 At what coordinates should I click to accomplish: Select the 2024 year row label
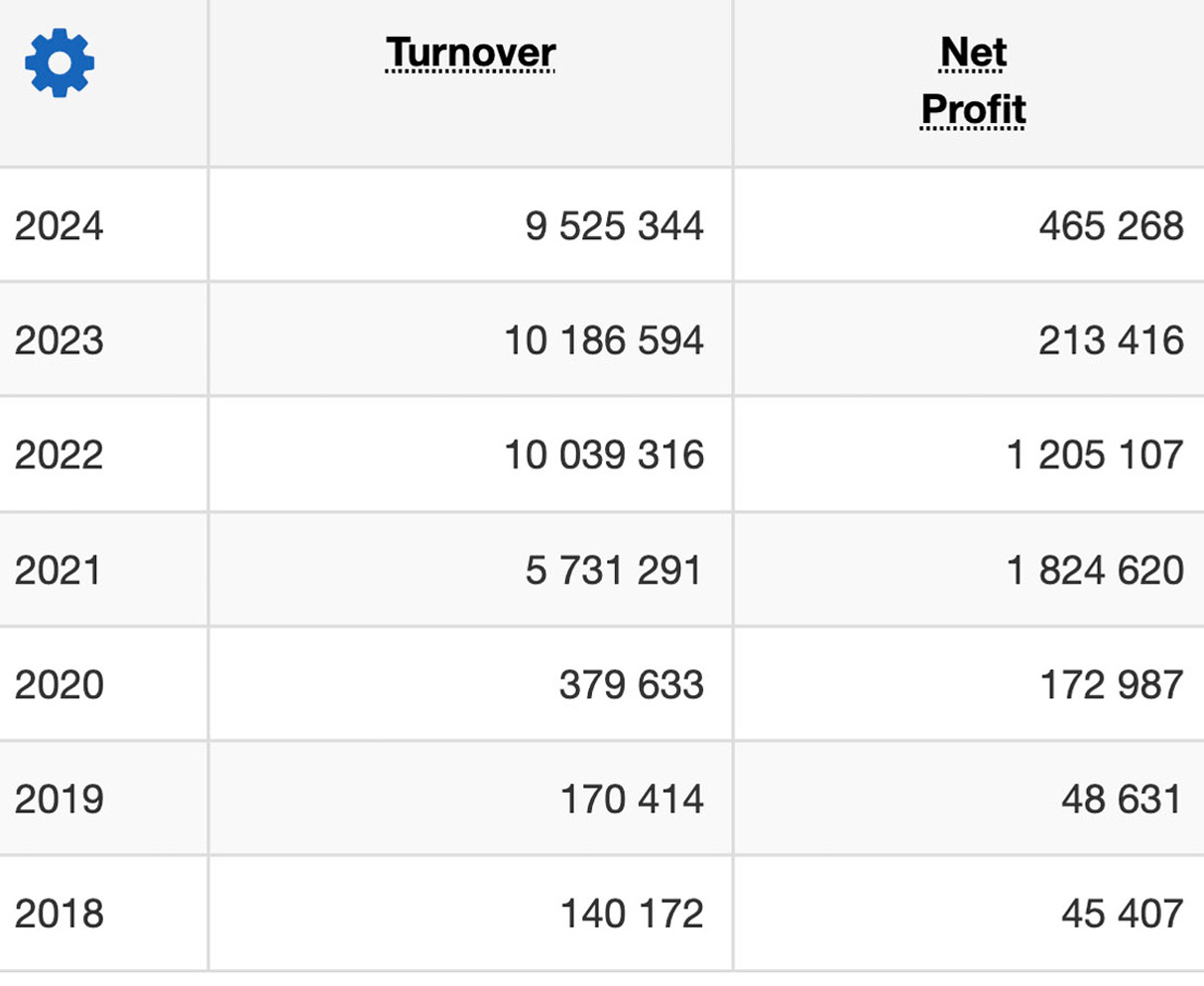(59, 226)
